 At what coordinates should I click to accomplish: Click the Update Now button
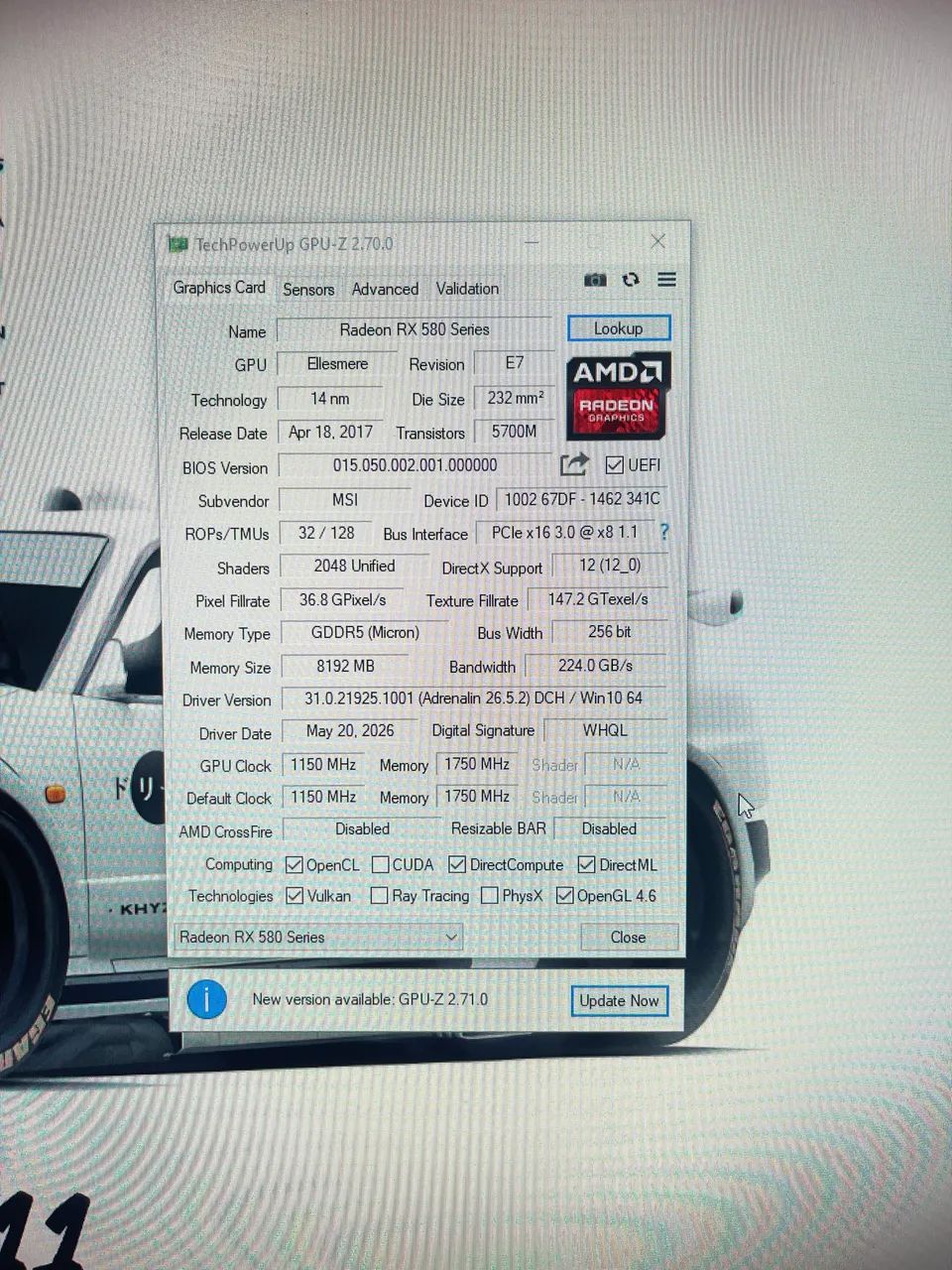tap(619, 1000)
